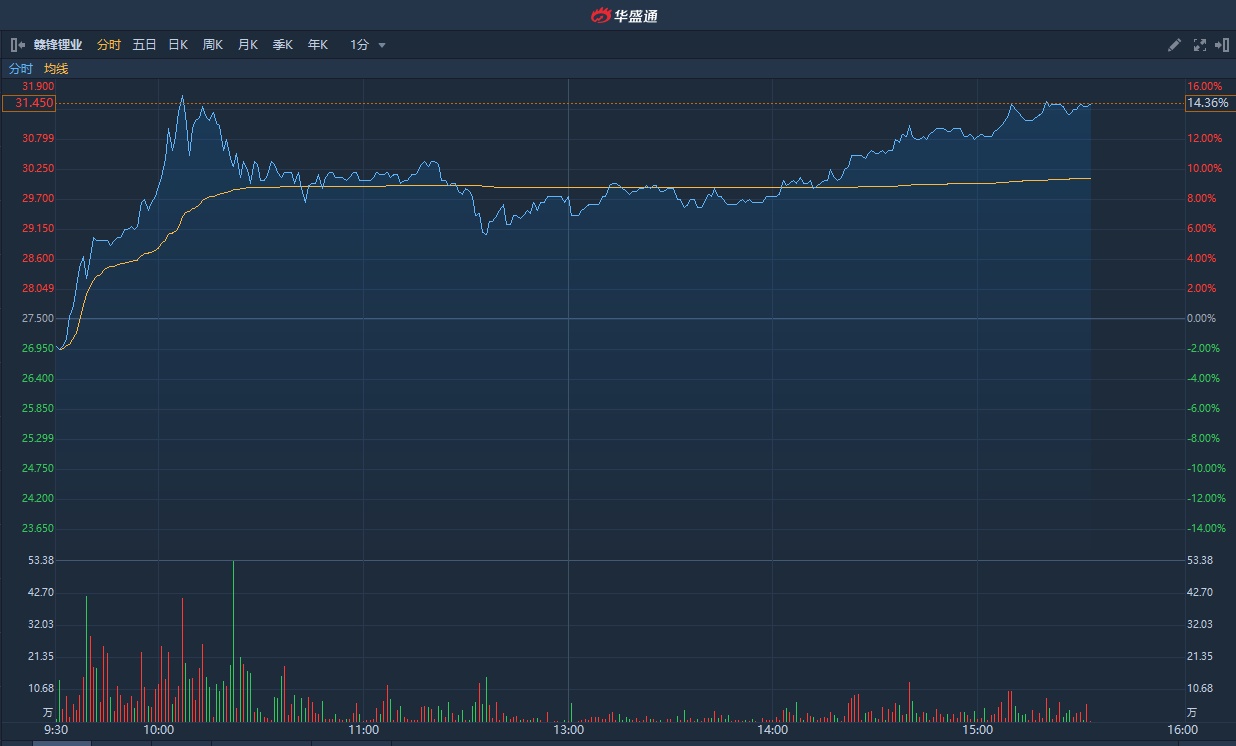Switch to the 五日 chart tab
This screenshot has width=1236, height=746.
point(145,45)
